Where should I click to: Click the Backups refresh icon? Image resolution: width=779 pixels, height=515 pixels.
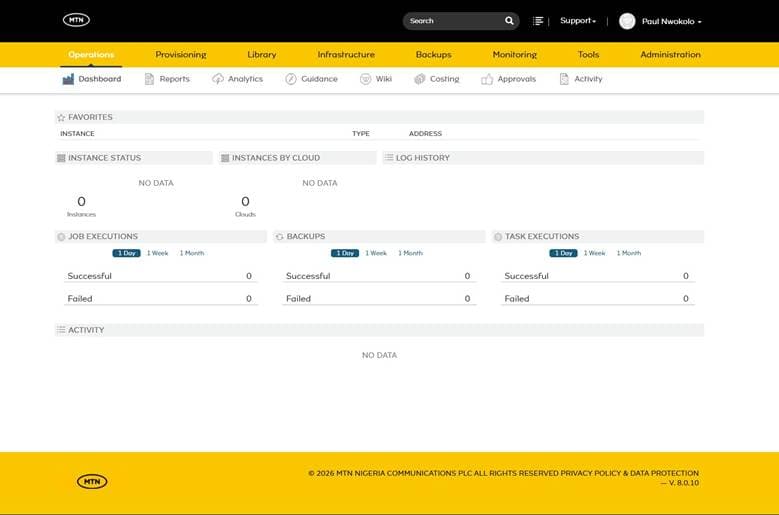[x=279, y=237]
